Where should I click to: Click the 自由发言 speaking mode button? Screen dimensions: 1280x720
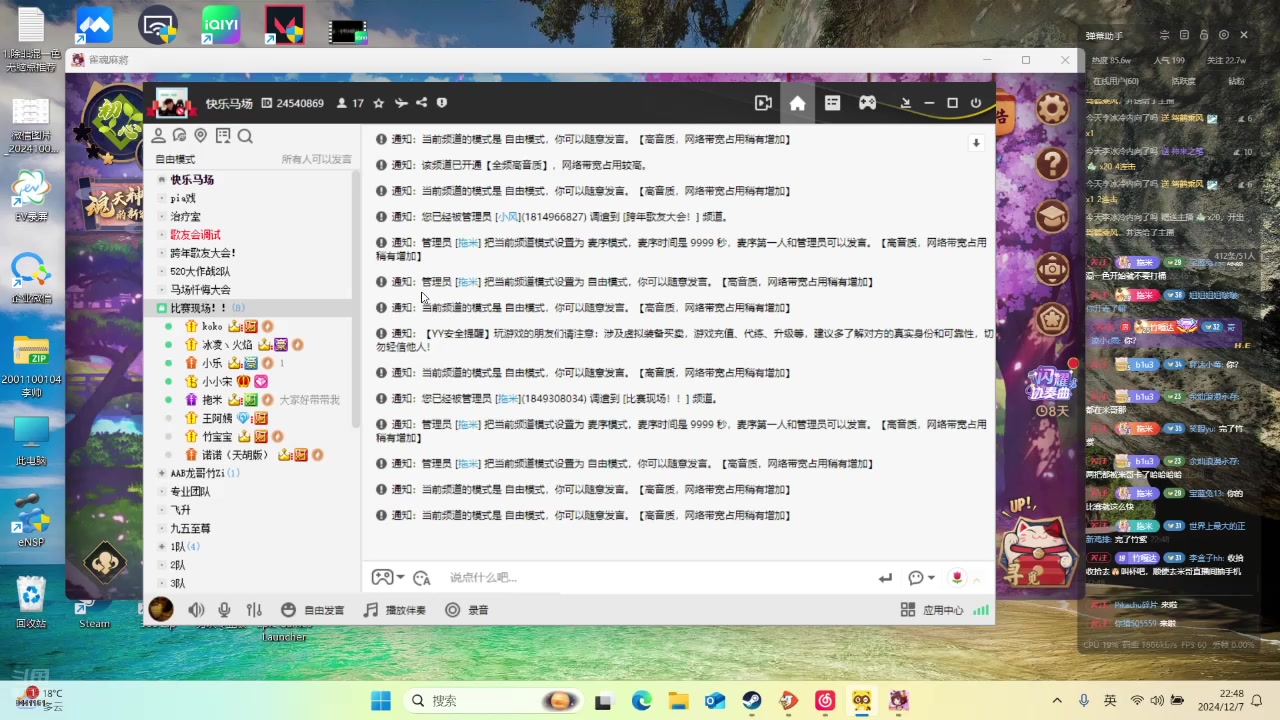312,610
